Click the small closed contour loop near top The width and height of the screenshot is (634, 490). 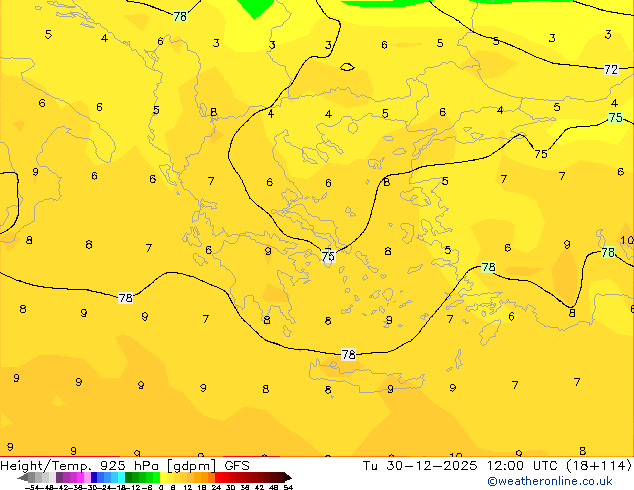347,67
